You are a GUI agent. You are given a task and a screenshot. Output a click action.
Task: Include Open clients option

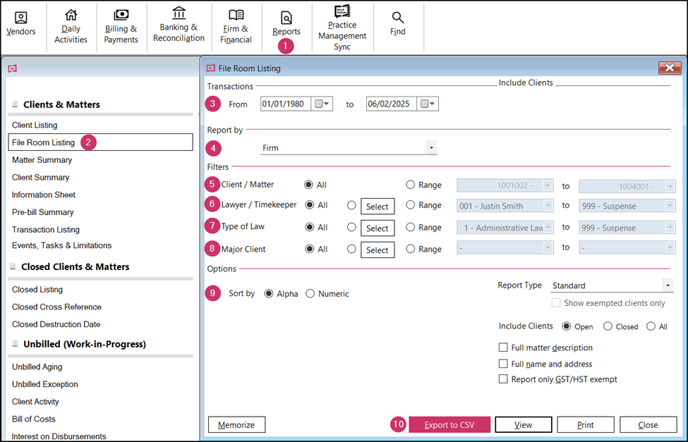coord(566,326)
